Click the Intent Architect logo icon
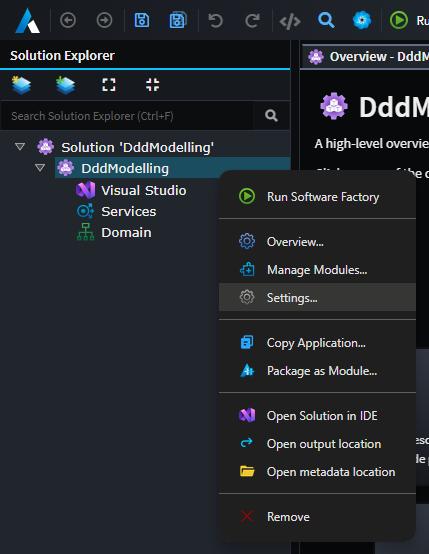 (28, 20)
